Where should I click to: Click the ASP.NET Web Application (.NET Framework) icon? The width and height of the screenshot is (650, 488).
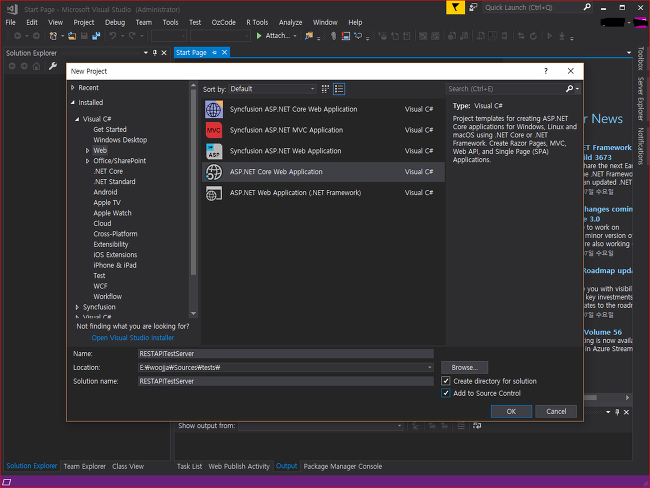pyautogui.click(x=214, y=193)
